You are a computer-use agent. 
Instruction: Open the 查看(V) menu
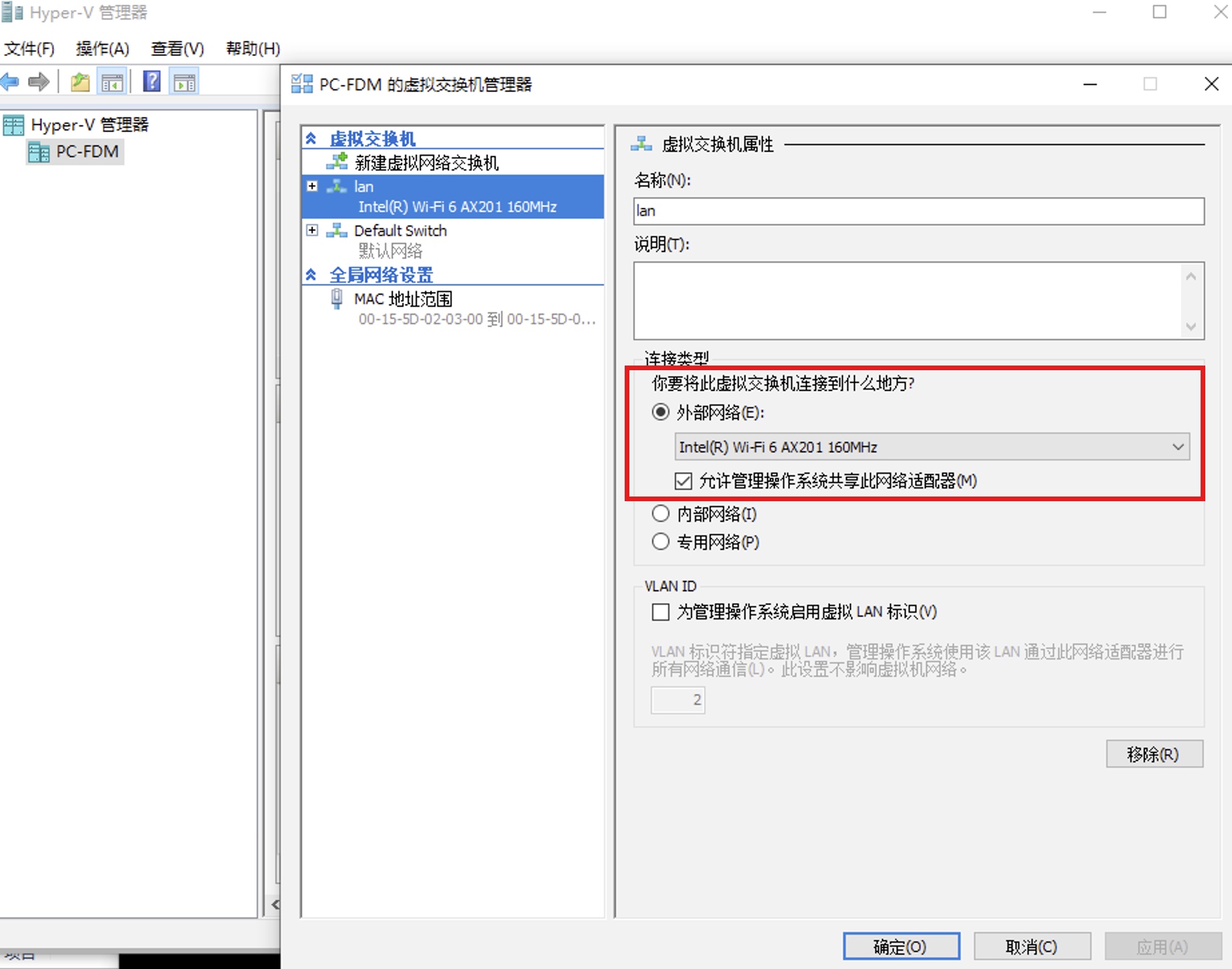(177, 49)
